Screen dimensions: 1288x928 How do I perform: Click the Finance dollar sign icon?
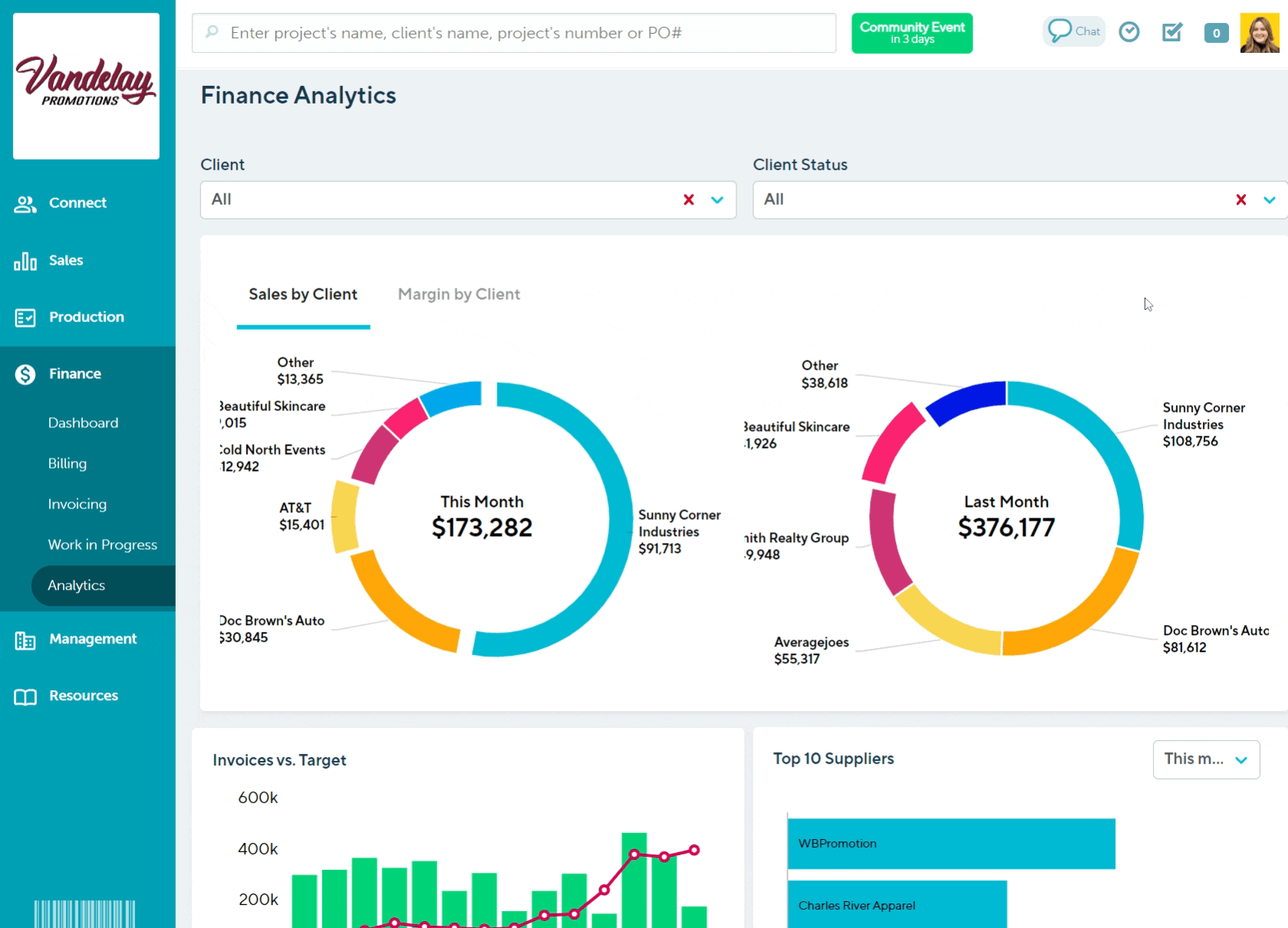pyautogui.click(x=25, y=374)
